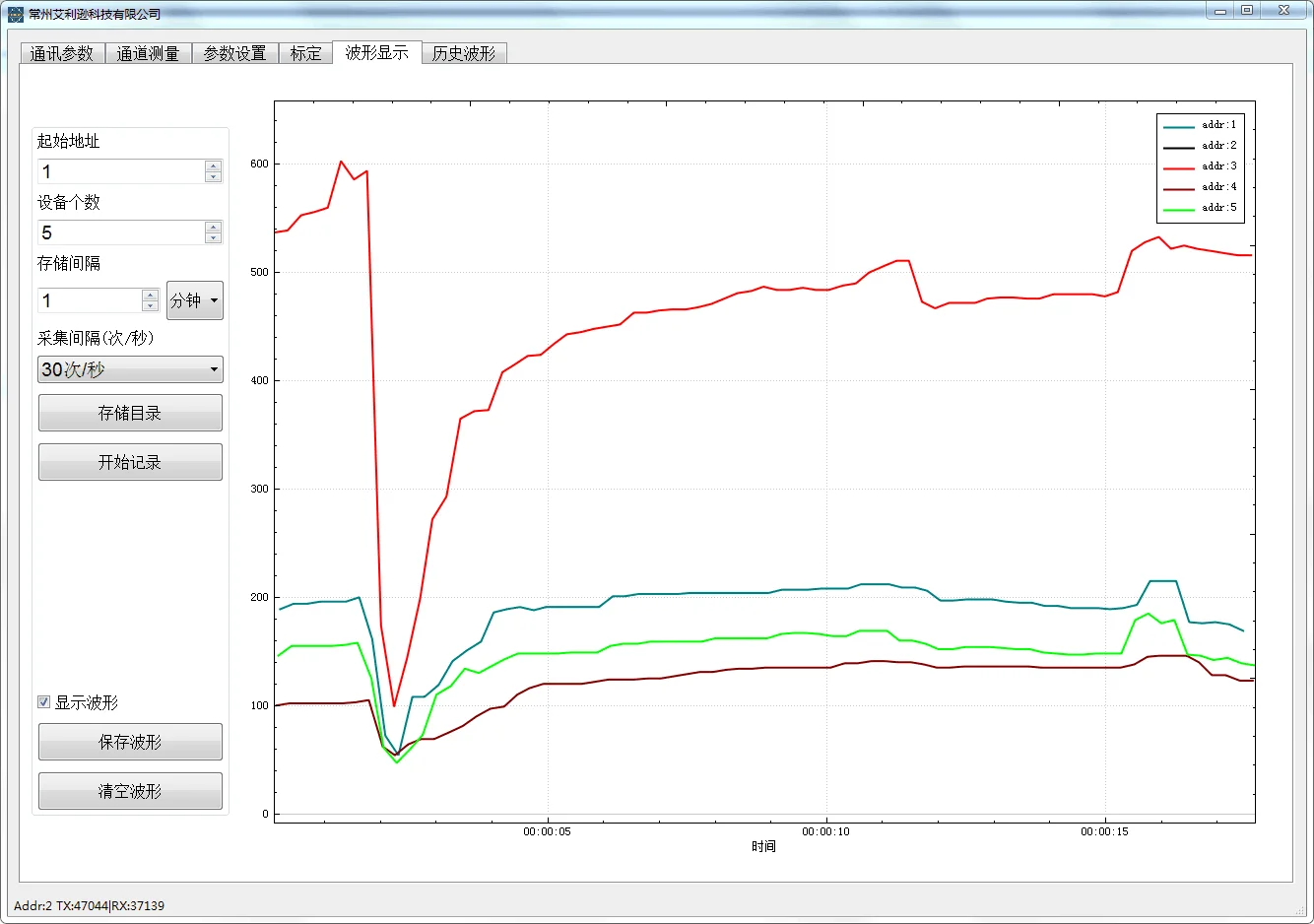Decrease the 设备个数 value with the down arrow
Viewport: 1314px width, 924px height.
coord(213,238)
